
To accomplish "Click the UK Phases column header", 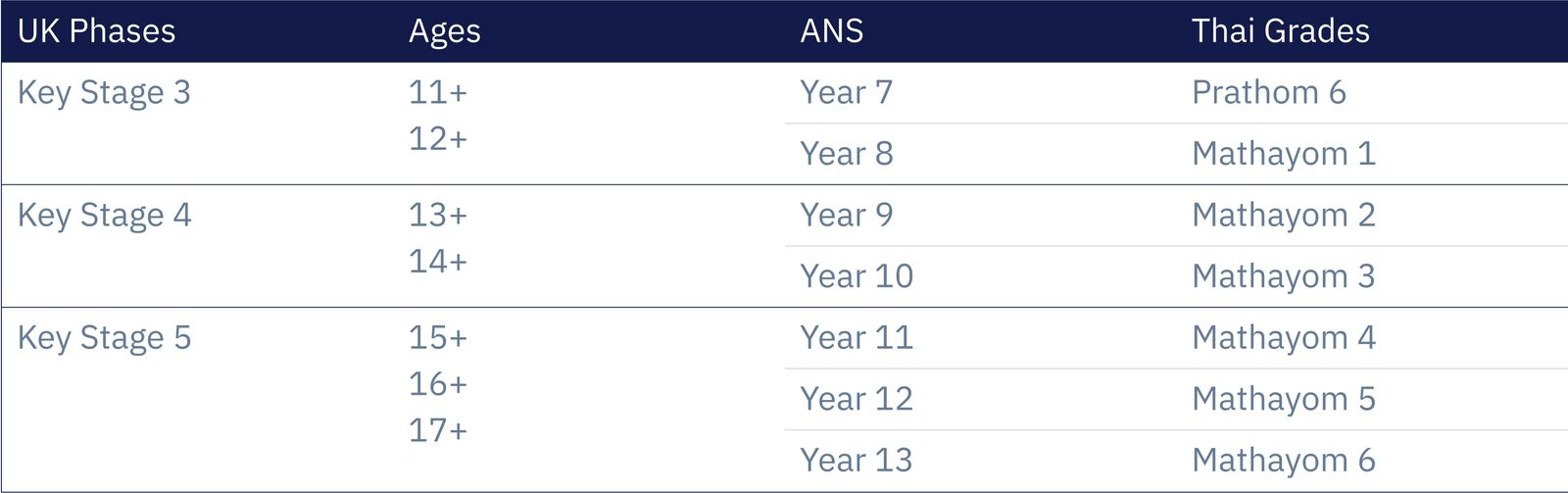I will point(96,31).
